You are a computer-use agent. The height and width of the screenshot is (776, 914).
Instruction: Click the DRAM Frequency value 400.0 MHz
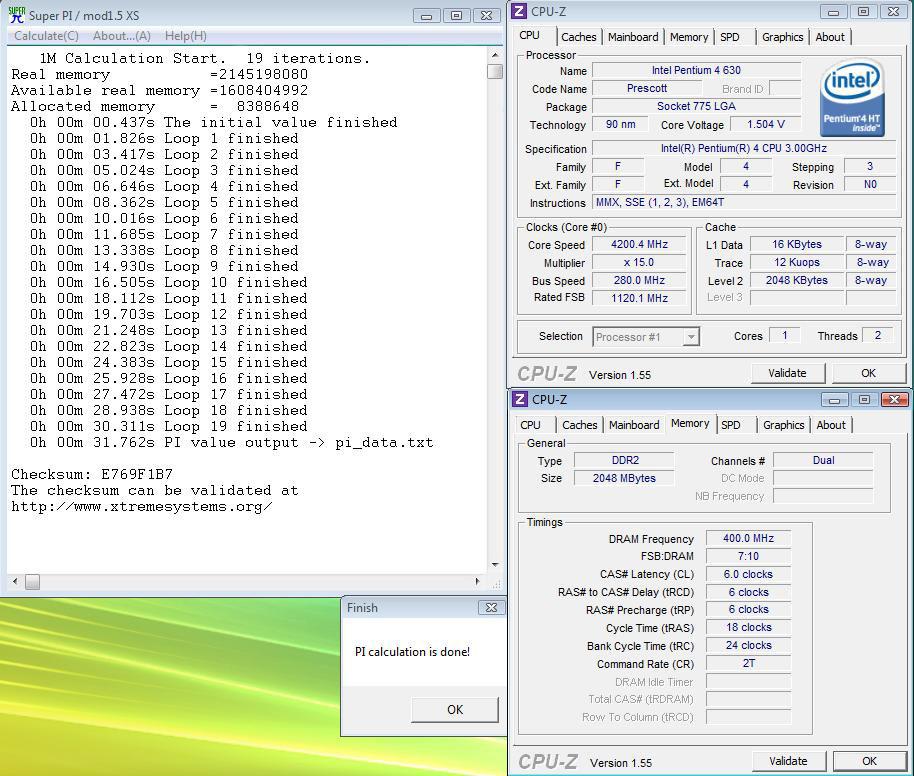tap(748, 538)
